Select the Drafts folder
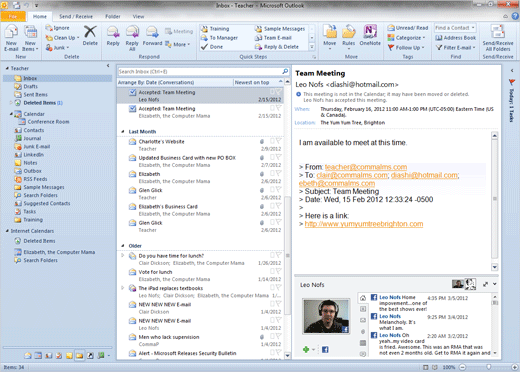The height and width of the screenshot is (372, 520). pos(31,86)
